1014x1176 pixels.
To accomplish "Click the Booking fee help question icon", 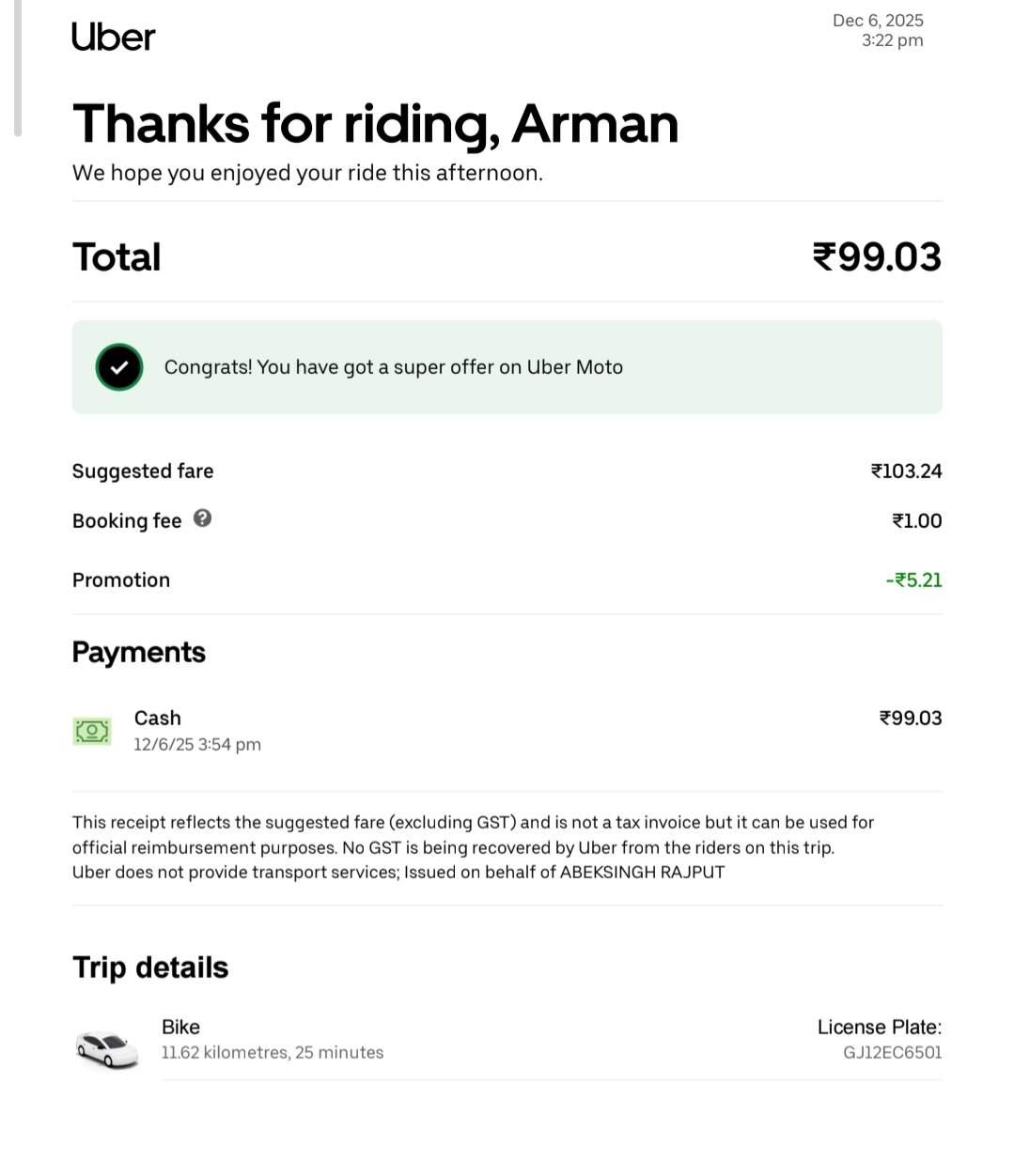I will [x=202, y=518].
